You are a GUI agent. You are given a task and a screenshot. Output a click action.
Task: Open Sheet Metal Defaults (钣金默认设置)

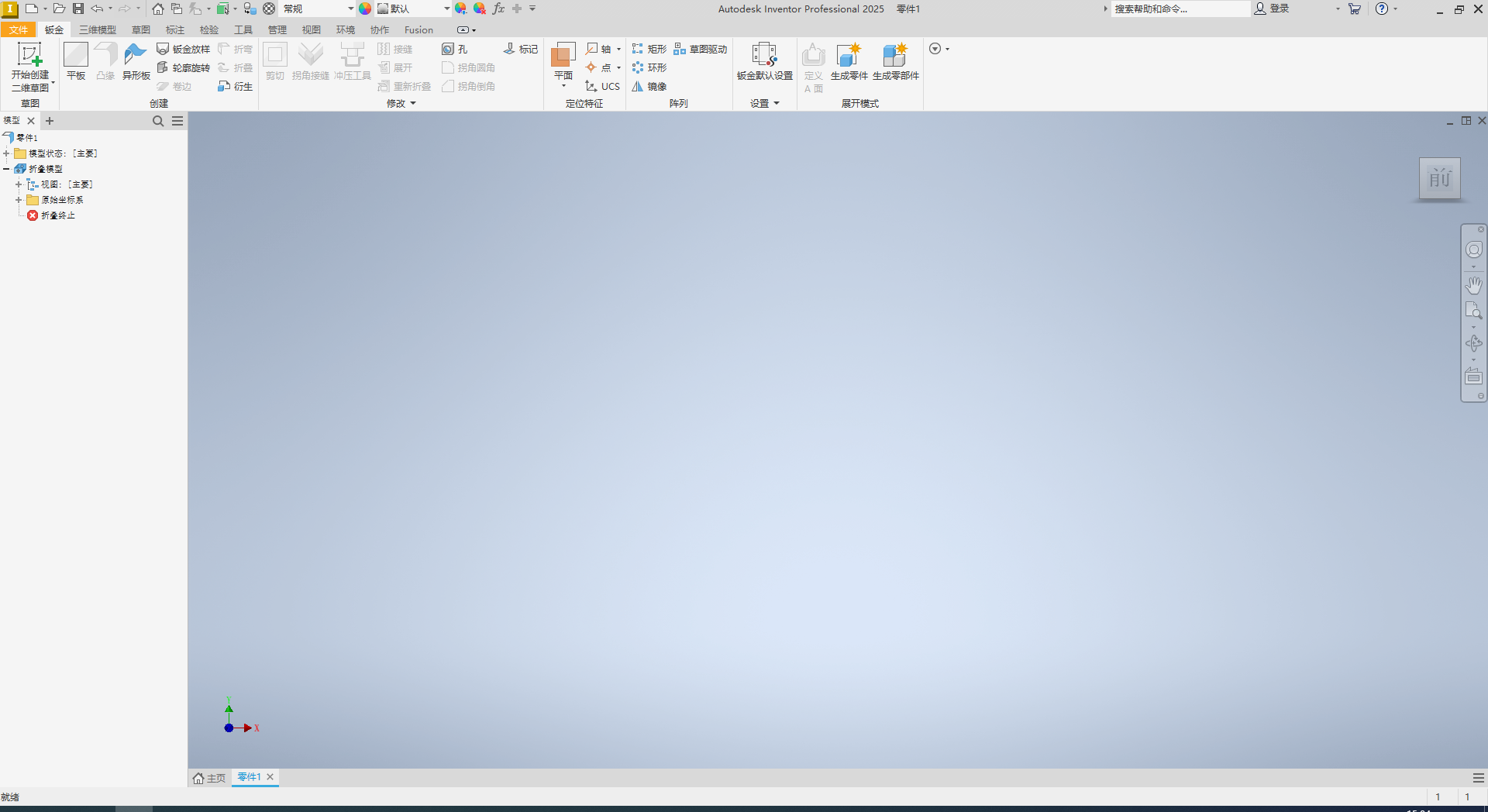[x=763, y=62]
